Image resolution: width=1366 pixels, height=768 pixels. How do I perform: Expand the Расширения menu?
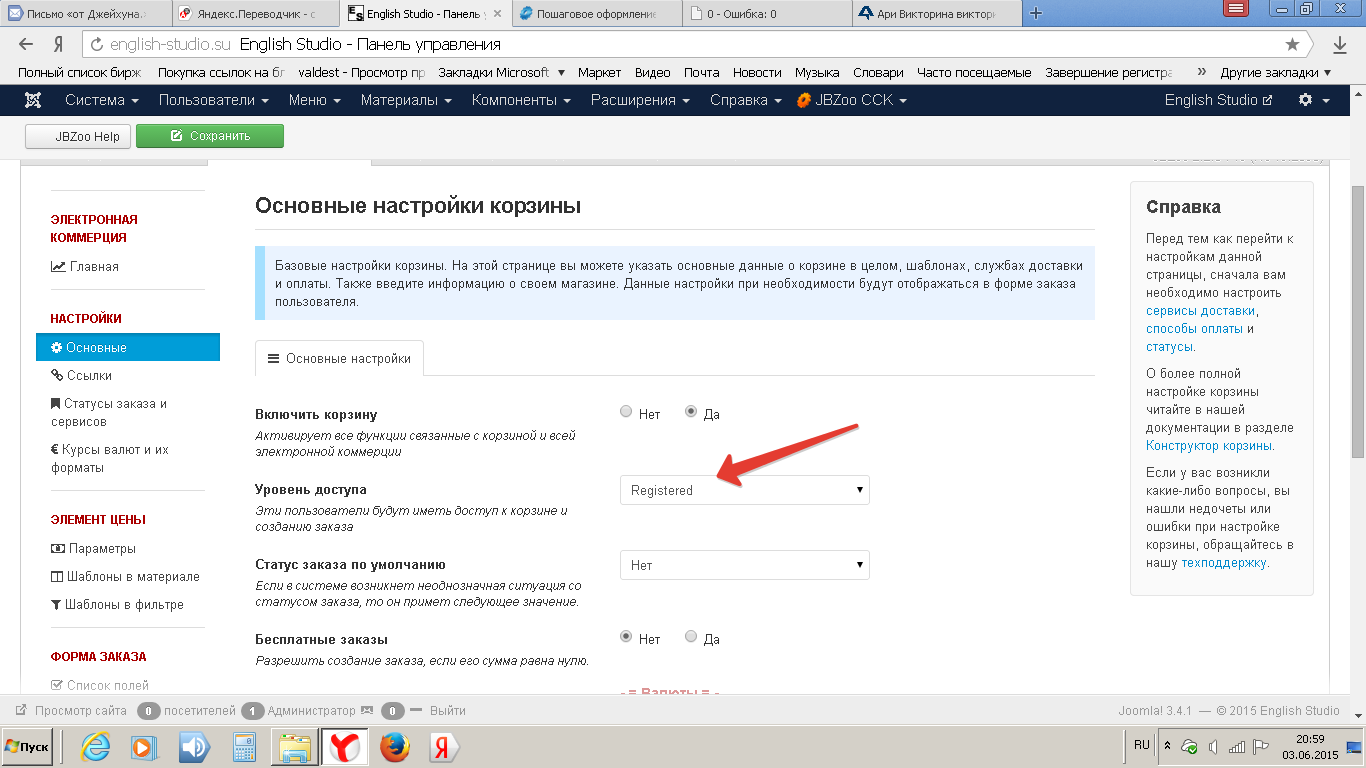pyautogui.click(x=639, y=100)
